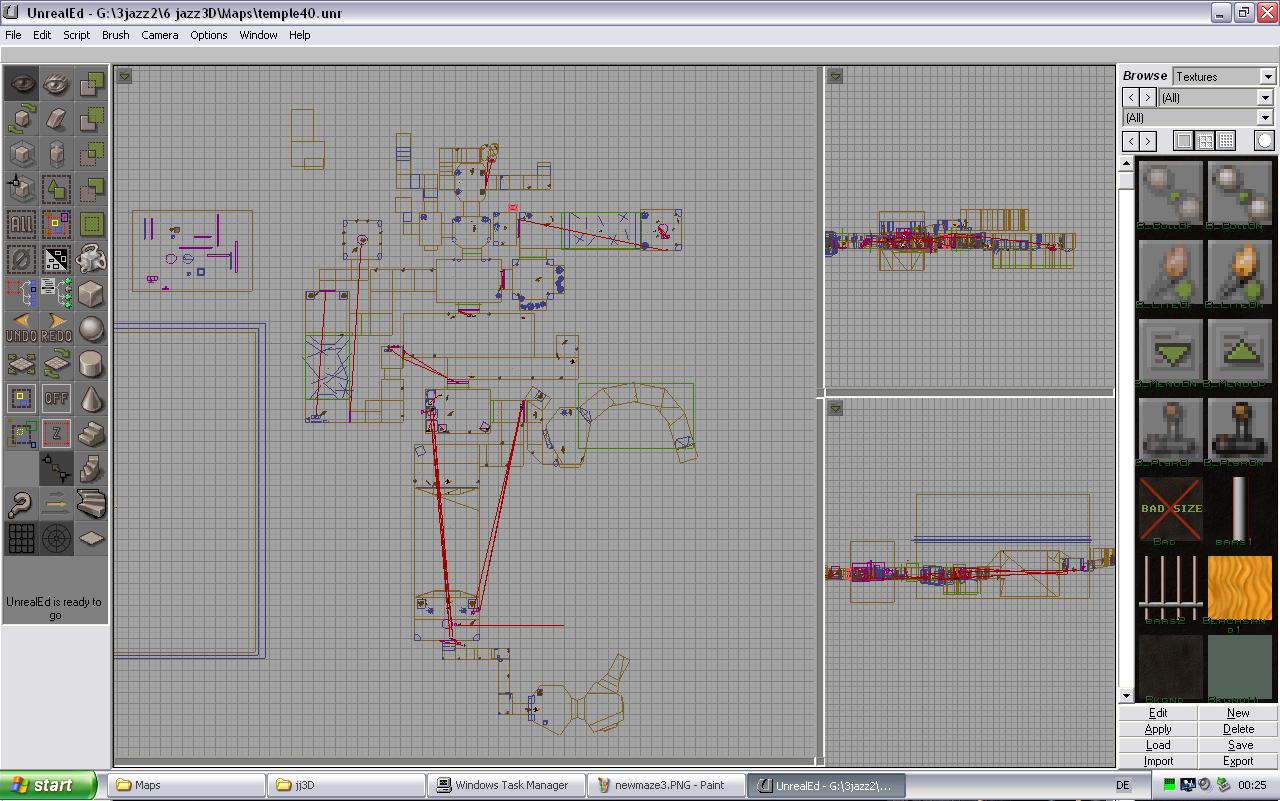Open the Script menu

point(77,35)
